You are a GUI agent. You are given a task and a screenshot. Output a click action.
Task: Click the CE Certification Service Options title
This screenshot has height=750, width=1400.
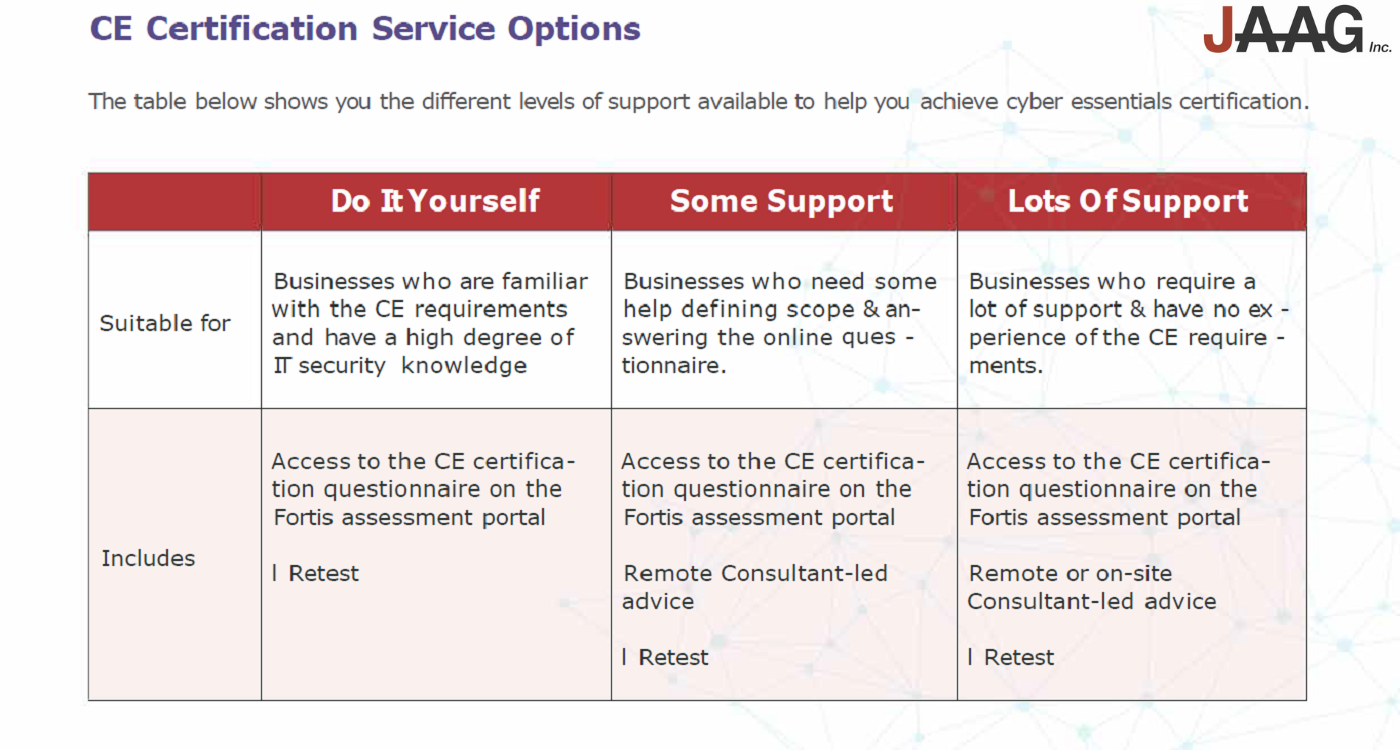pos(365,28)
